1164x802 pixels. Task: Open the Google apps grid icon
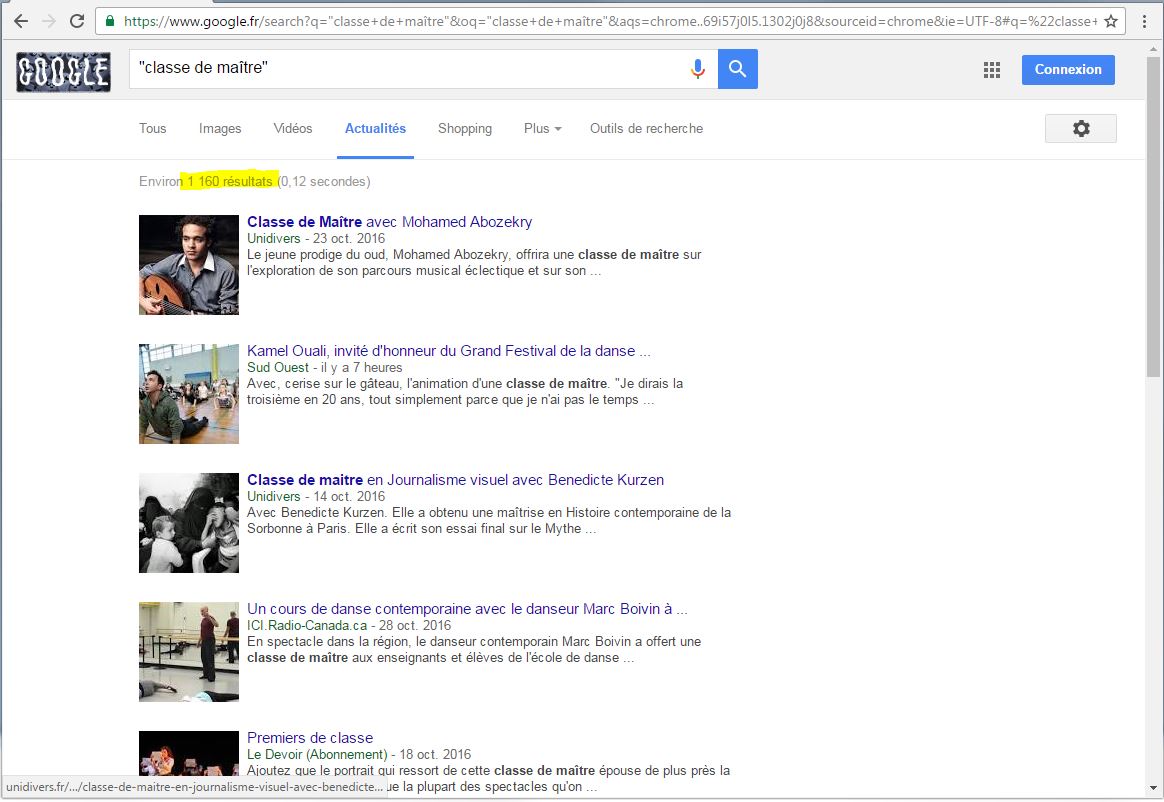coord(991,70)
